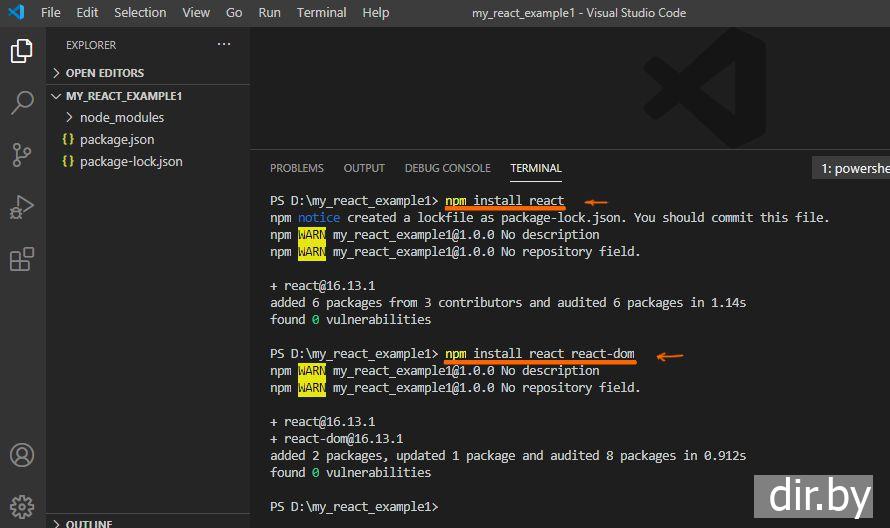Screen dimensions: 890x528
Task: Expand the node_modules folder
Action: tap(121, 117)
